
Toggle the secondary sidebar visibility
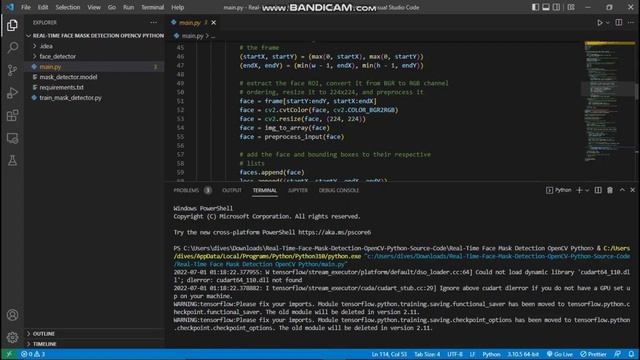tap(556, 7)
